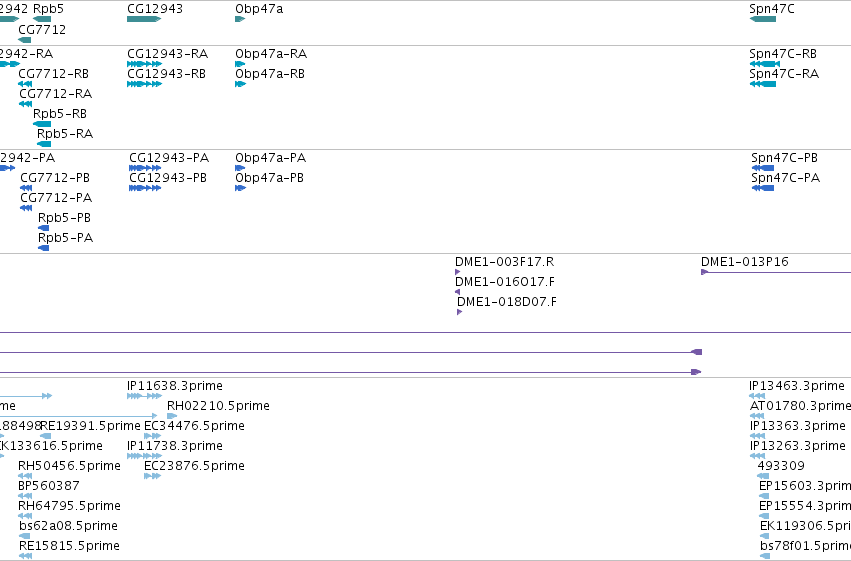Viewport: 851px width, 561px height.
Task: Click protein CG12943-PA
Action: click(x=145, y=168)
